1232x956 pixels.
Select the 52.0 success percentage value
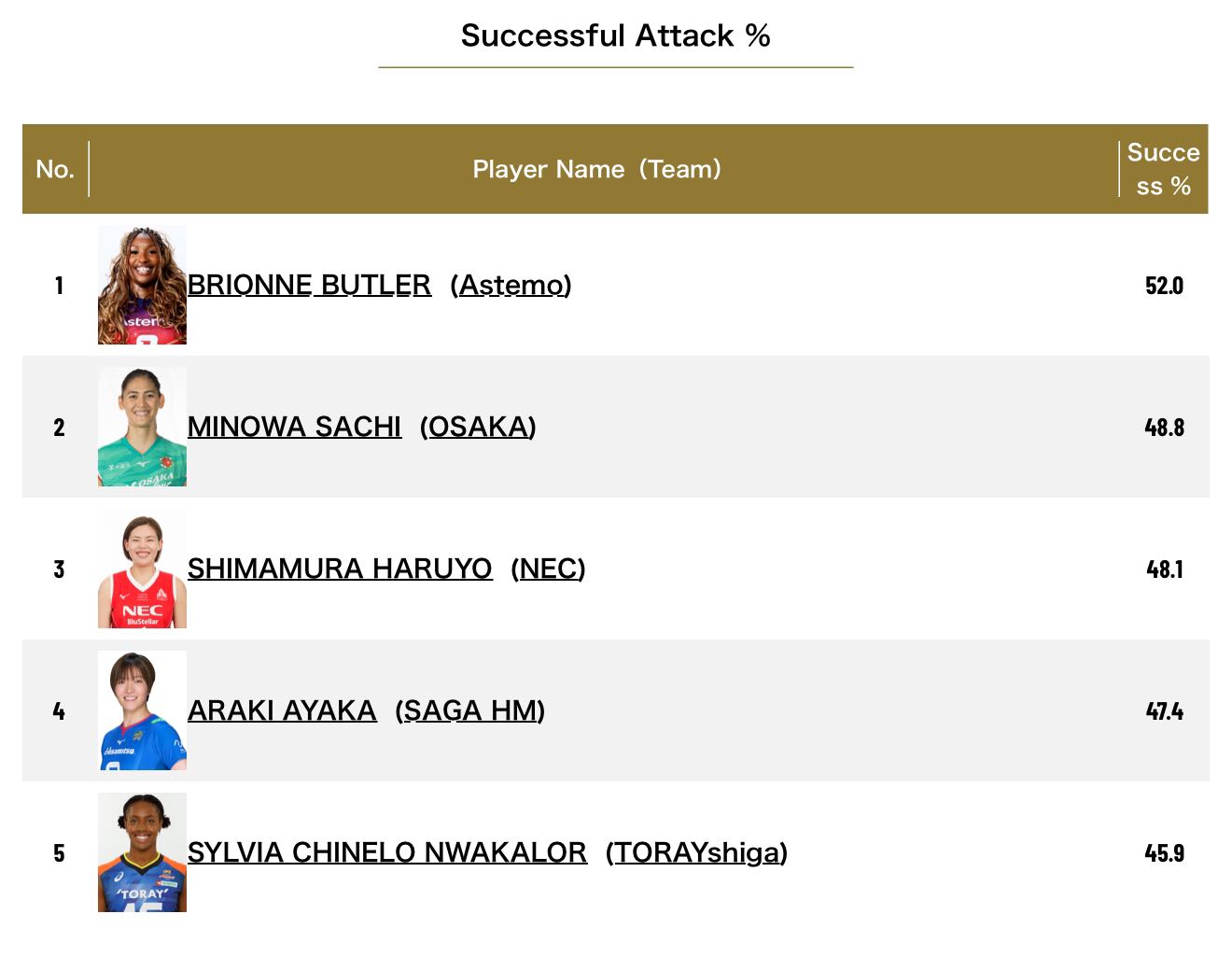point(1164,285)
